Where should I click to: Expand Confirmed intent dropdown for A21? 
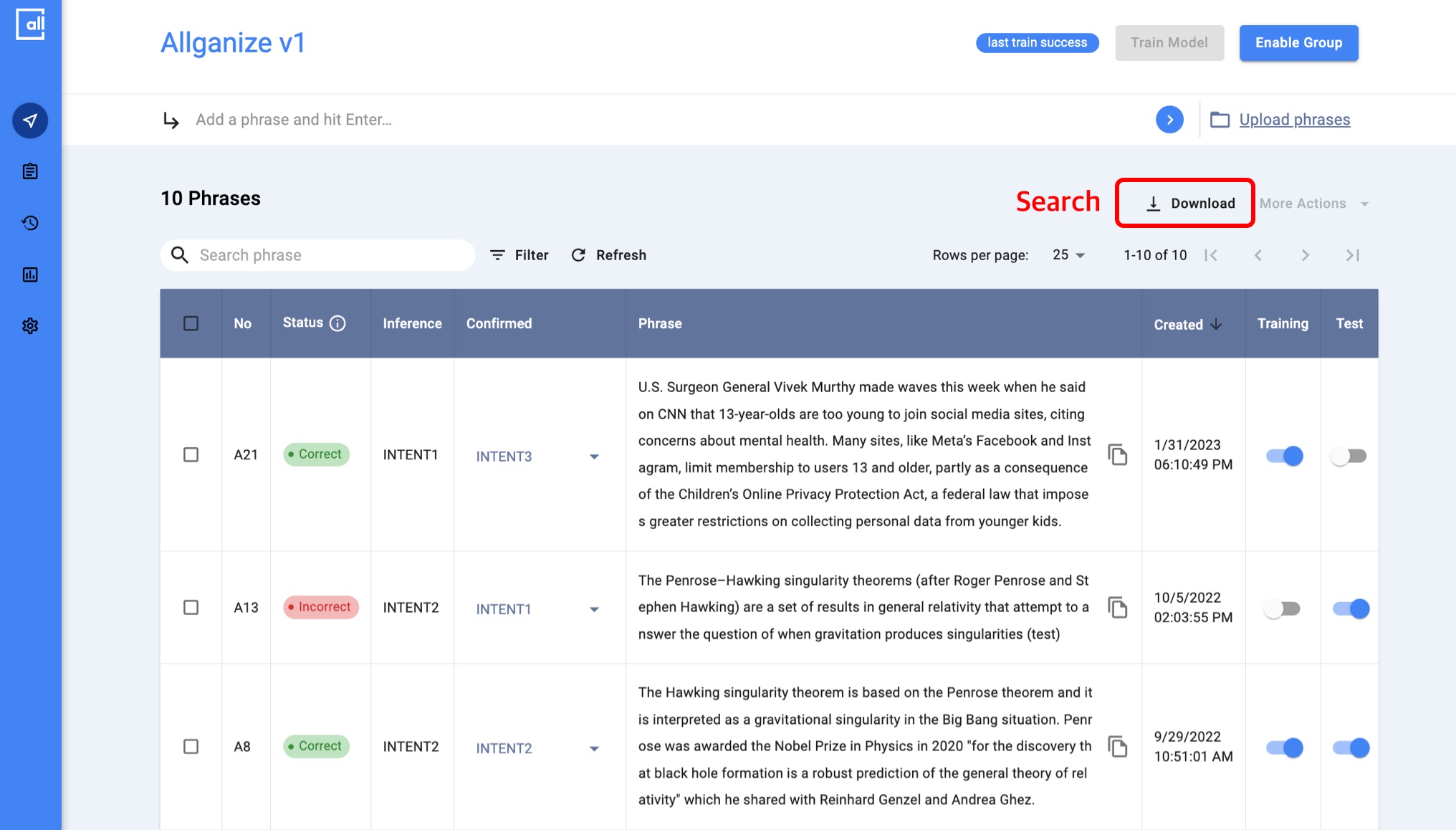(x=594, y=457)
